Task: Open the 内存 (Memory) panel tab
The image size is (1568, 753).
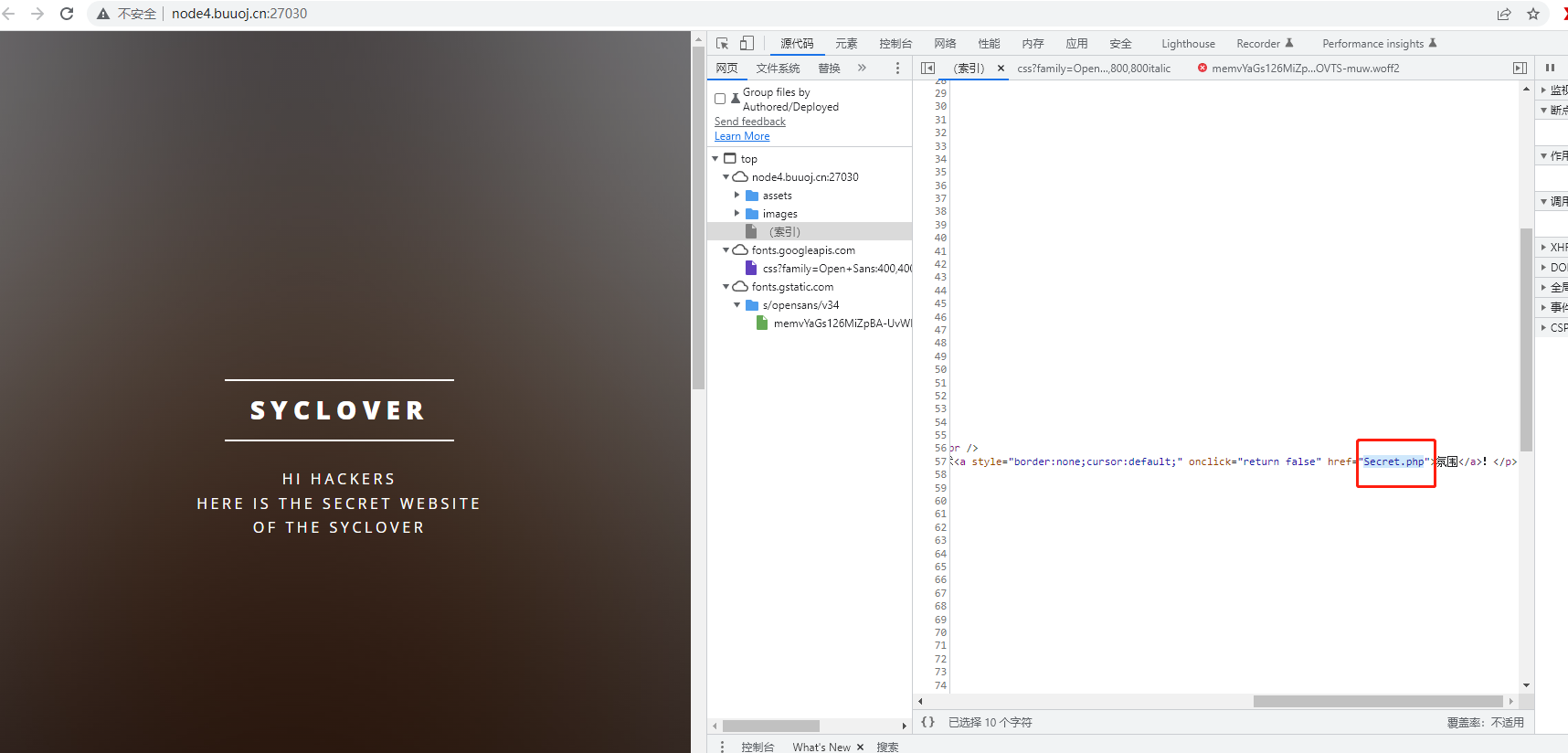Action: (1033, 43)
